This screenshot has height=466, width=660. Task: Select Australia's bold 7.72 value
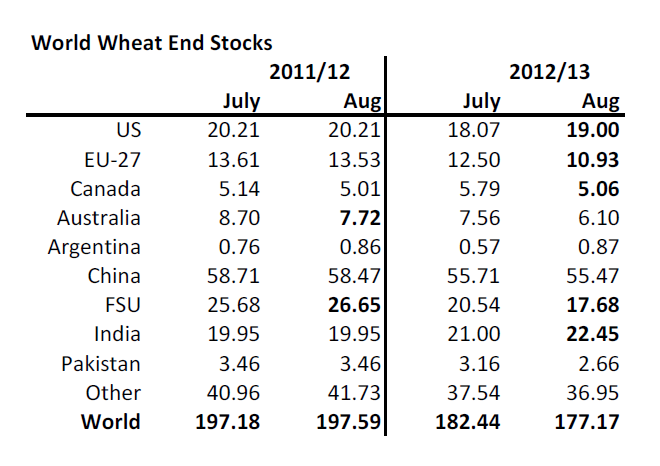tap(357, 218)
